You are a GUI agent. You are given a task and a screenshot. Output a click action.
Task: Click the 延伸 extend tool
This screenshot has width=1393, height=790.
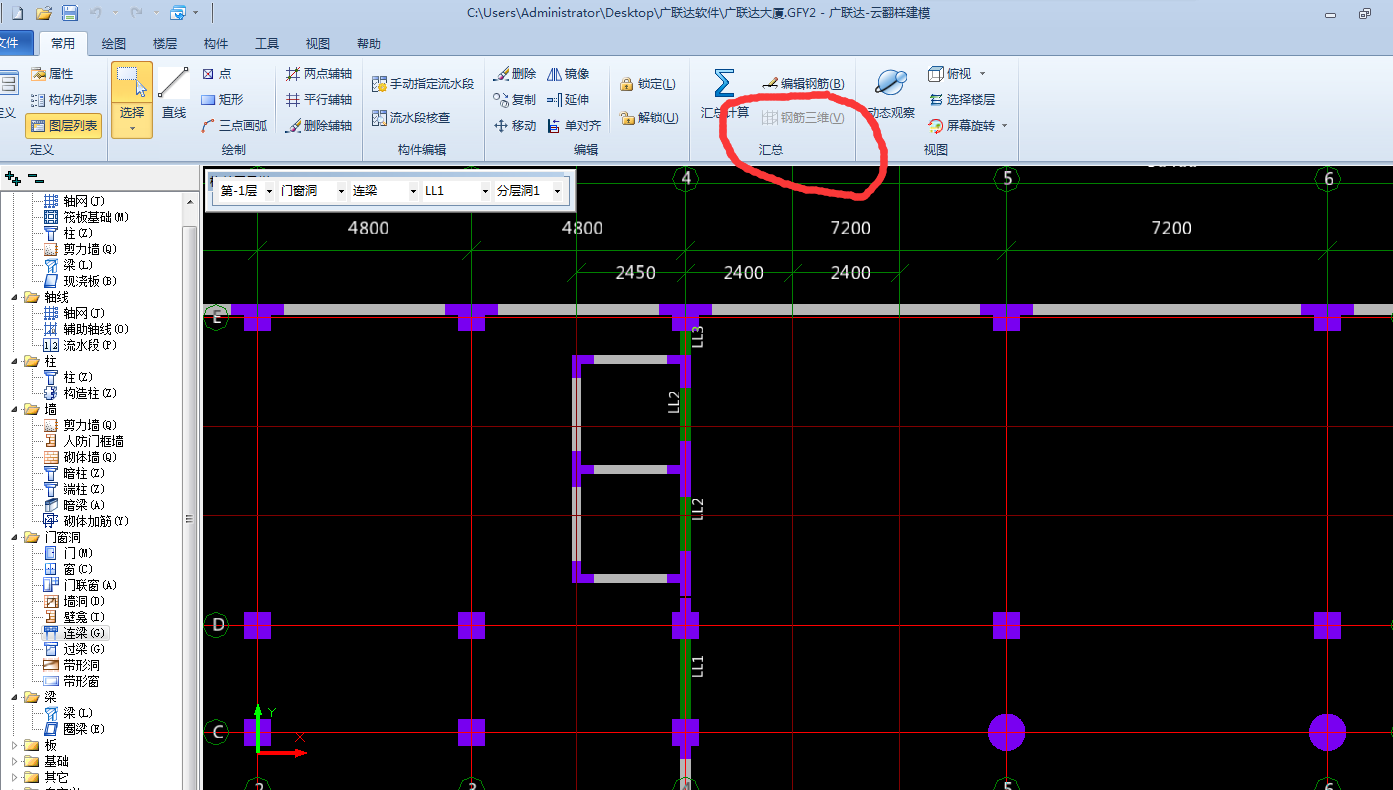tap(568, 100)
